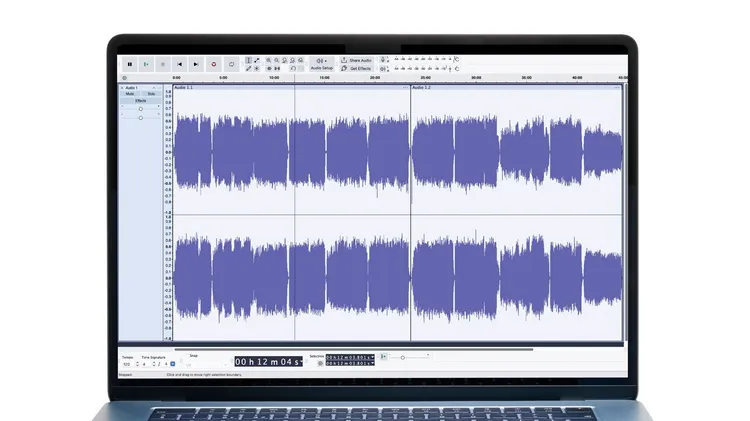Image resolution: width=750 pixels, height=421 pixels.
Task: Skip to the start of the project
Action: point(180,64)
